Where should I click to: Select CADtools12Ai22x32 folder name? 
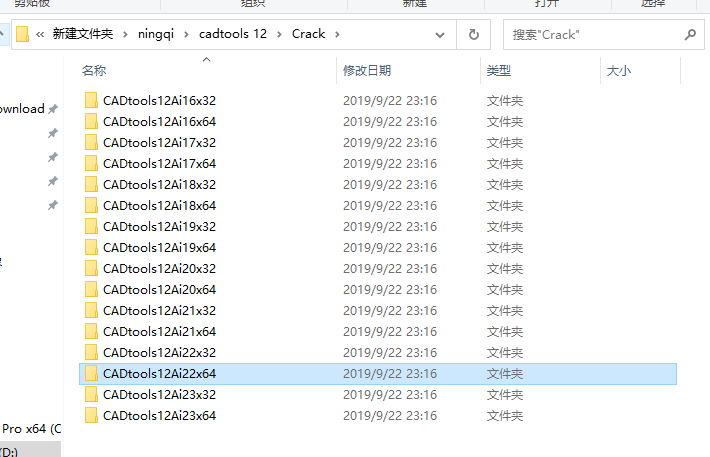pyautogui.click(x=159, y=353)
